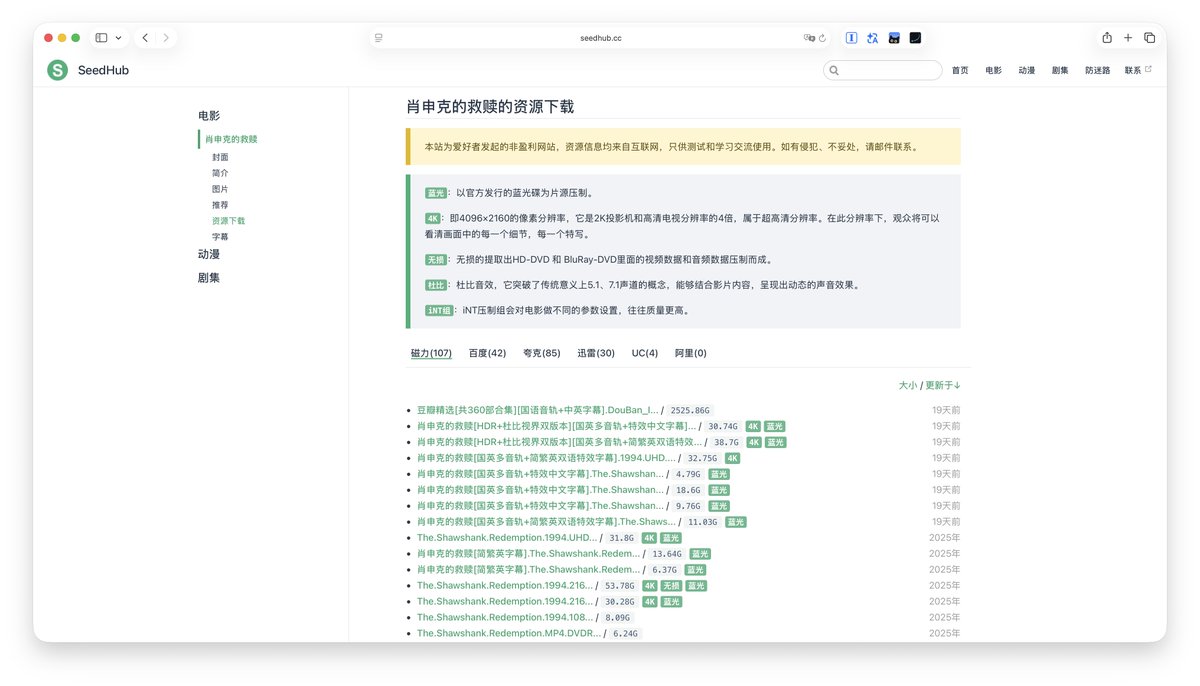Open the 30.28G Shawshank.Redemption resource link
The image size is (1200, 686).
click(505, 602)
